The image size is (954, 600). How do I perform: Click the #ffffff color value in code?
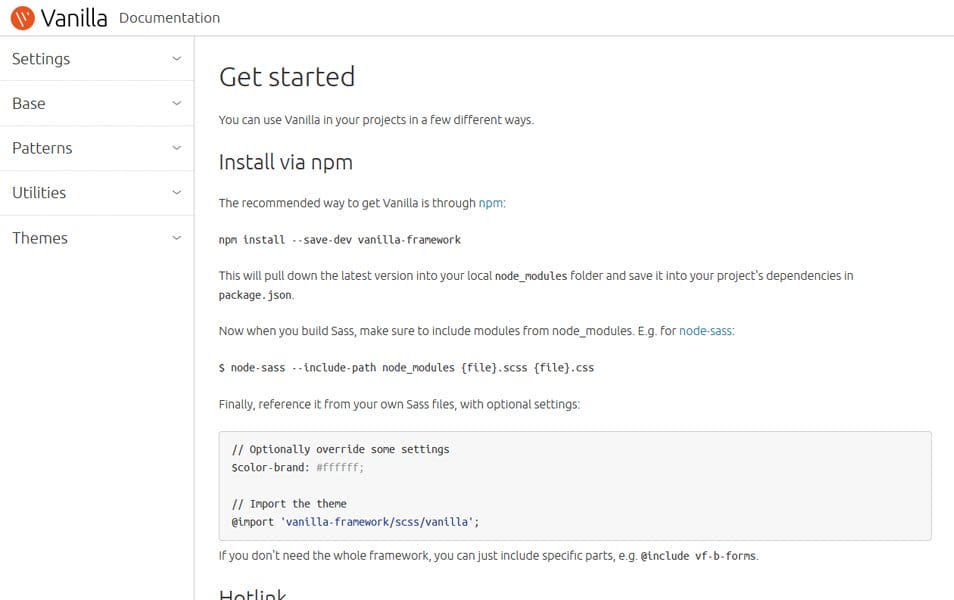pos(338,467)
